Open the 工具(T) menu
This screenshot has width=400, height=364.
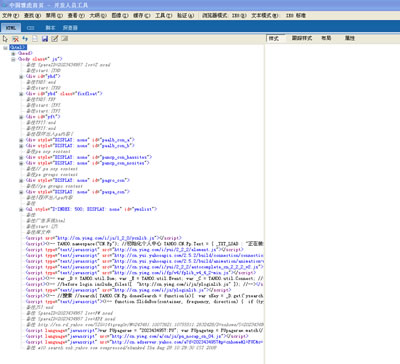click(x=164, y=15)
